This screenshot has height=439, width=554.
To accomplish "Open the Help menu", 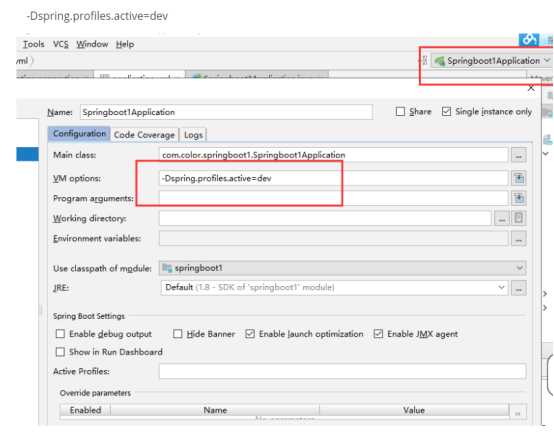I will 125,44.
